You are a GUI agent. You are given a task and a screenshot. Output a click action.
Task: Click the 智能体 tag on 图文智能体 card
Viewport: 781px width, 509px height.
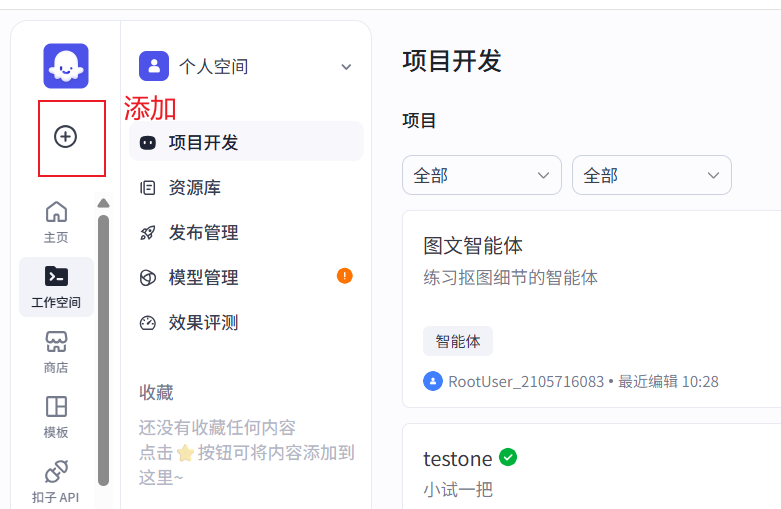point(458,341)
